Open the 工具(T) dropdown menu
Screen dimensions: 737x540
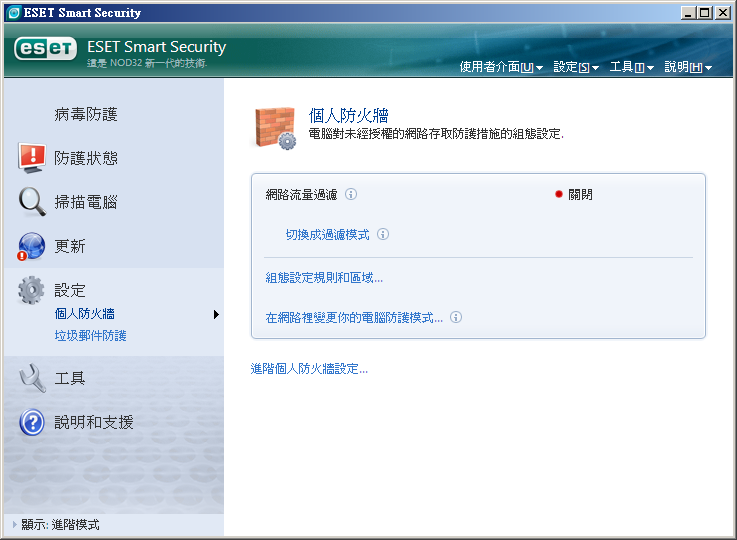click(x=632, y=67)
